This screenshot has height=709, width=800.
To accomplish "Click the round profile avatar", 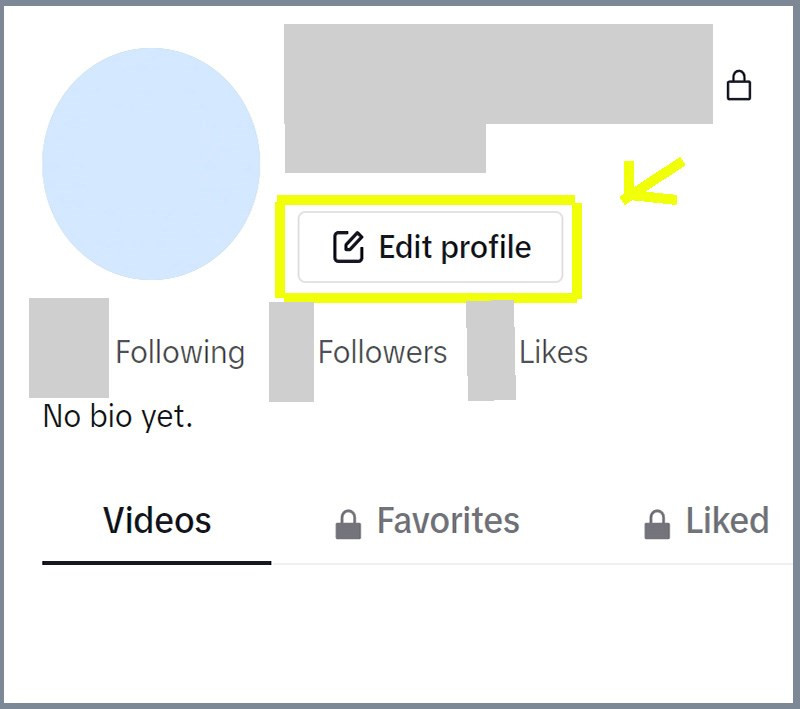I will pos(151,163).
